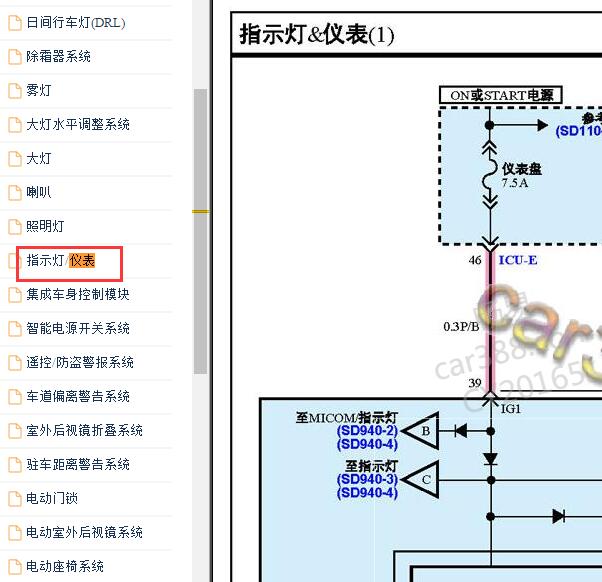The image size is (602, 582).
Task: Click the document icon beside 智能电源开关系统
Action: point(15,329)
